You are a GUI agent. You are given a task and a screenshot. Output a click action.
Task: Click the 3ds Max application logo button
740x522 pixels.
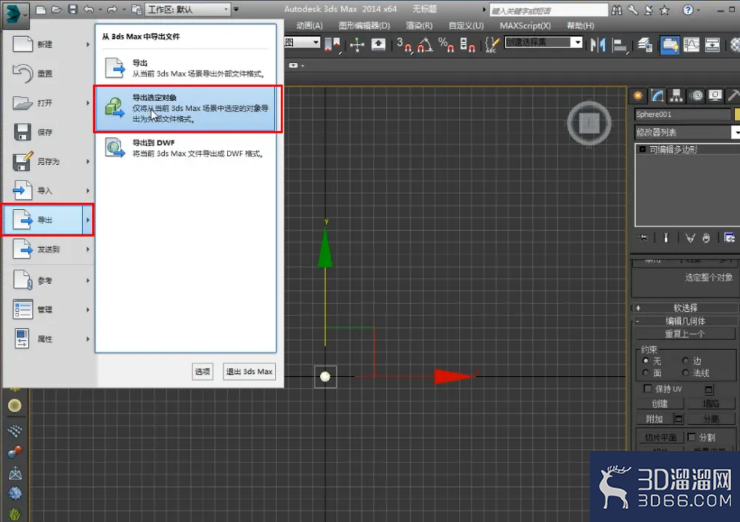[x=14, y=11]
